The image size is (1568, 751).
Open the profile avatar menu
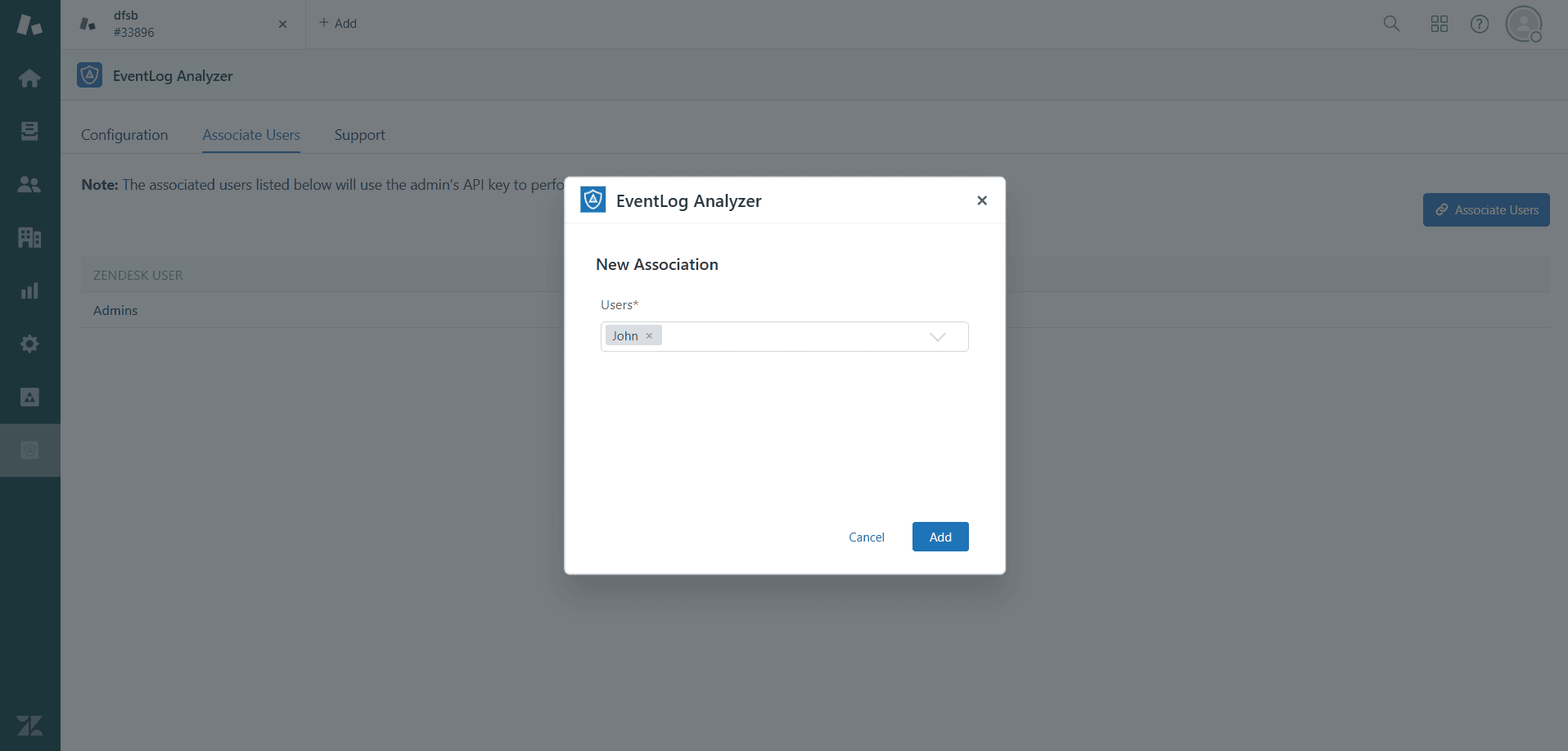[x=1523, y=24]
